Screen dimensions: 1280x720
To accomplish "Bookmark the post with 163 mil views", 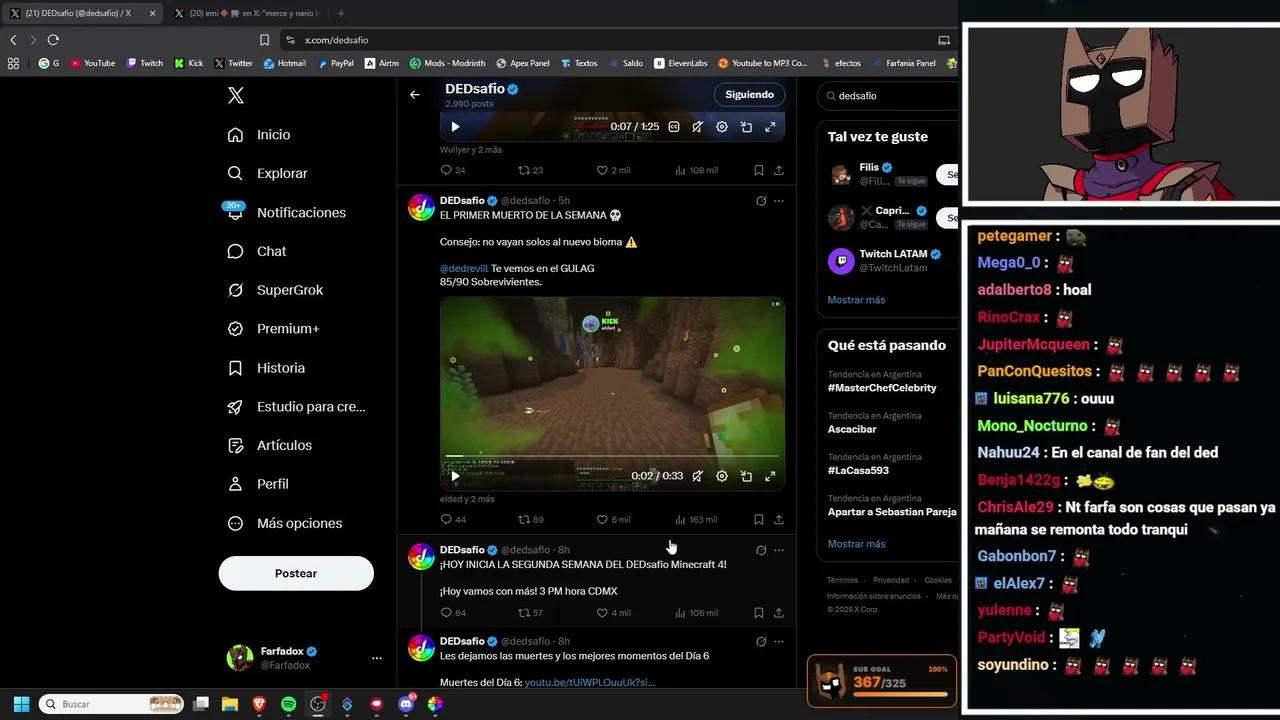I will pos(759,519).
